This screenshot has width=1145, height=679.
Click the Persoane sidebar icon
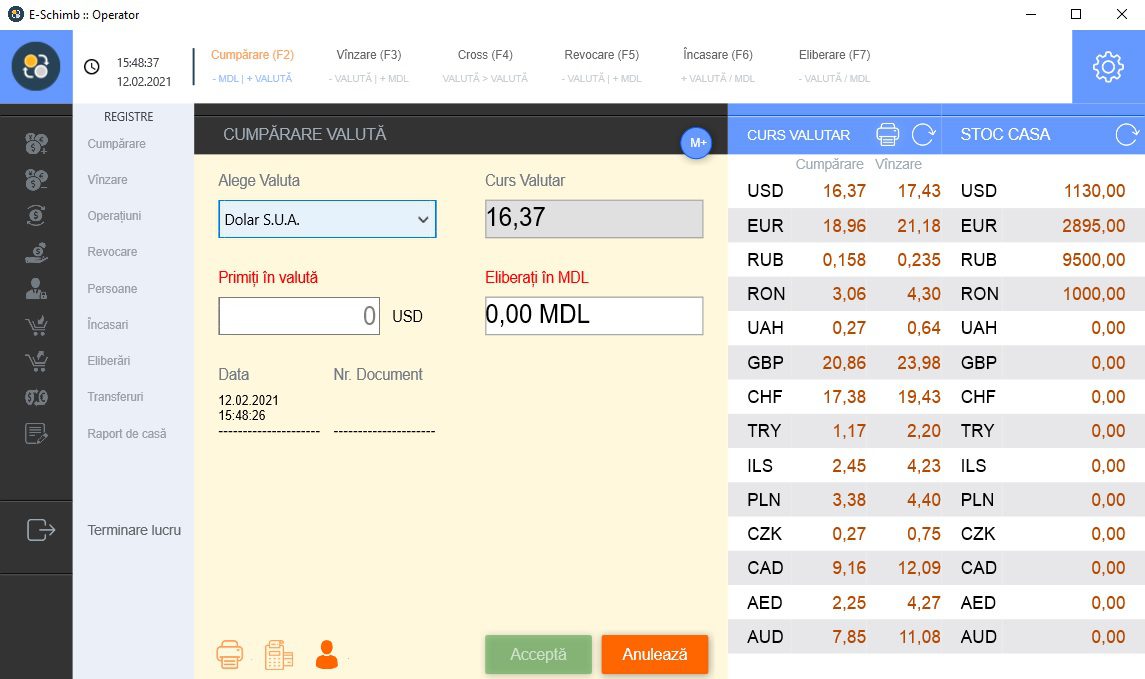(x=36, y=289)
